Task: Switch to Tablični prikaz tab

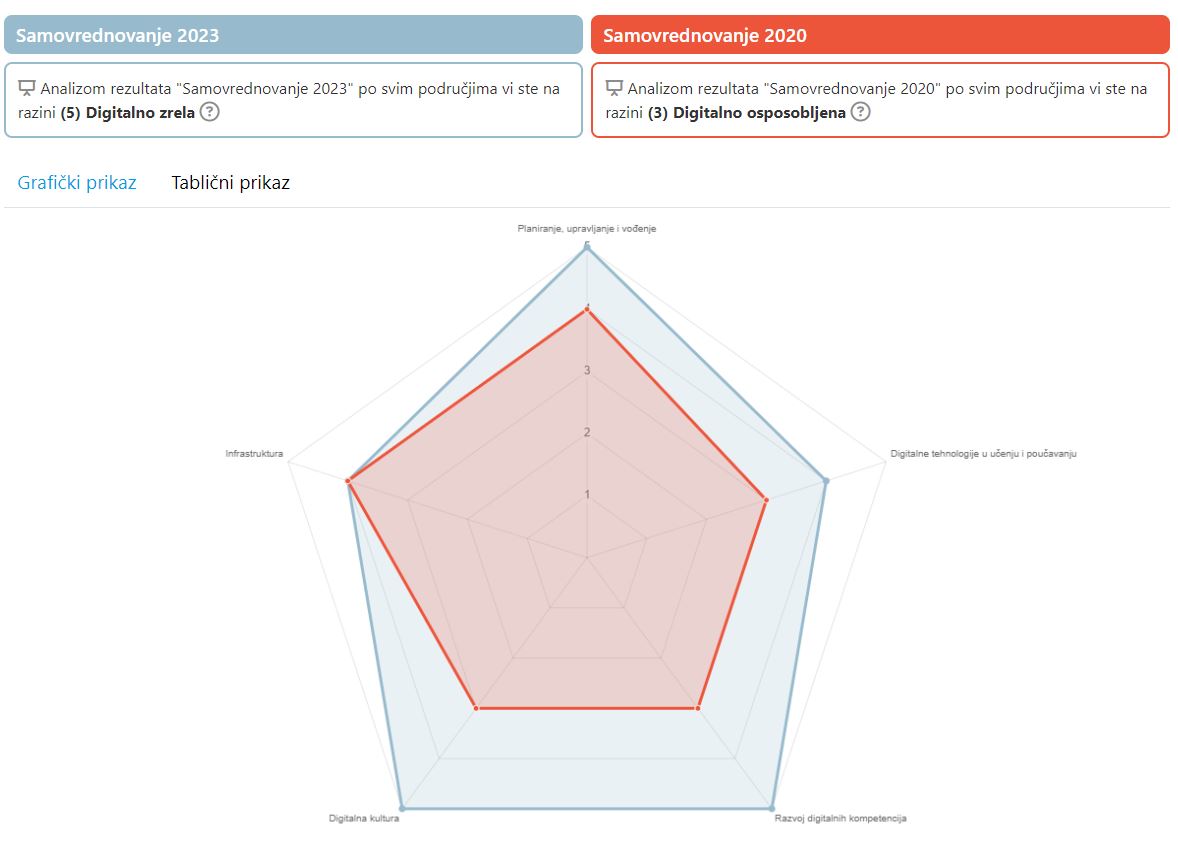Action: tap(231, 183)
